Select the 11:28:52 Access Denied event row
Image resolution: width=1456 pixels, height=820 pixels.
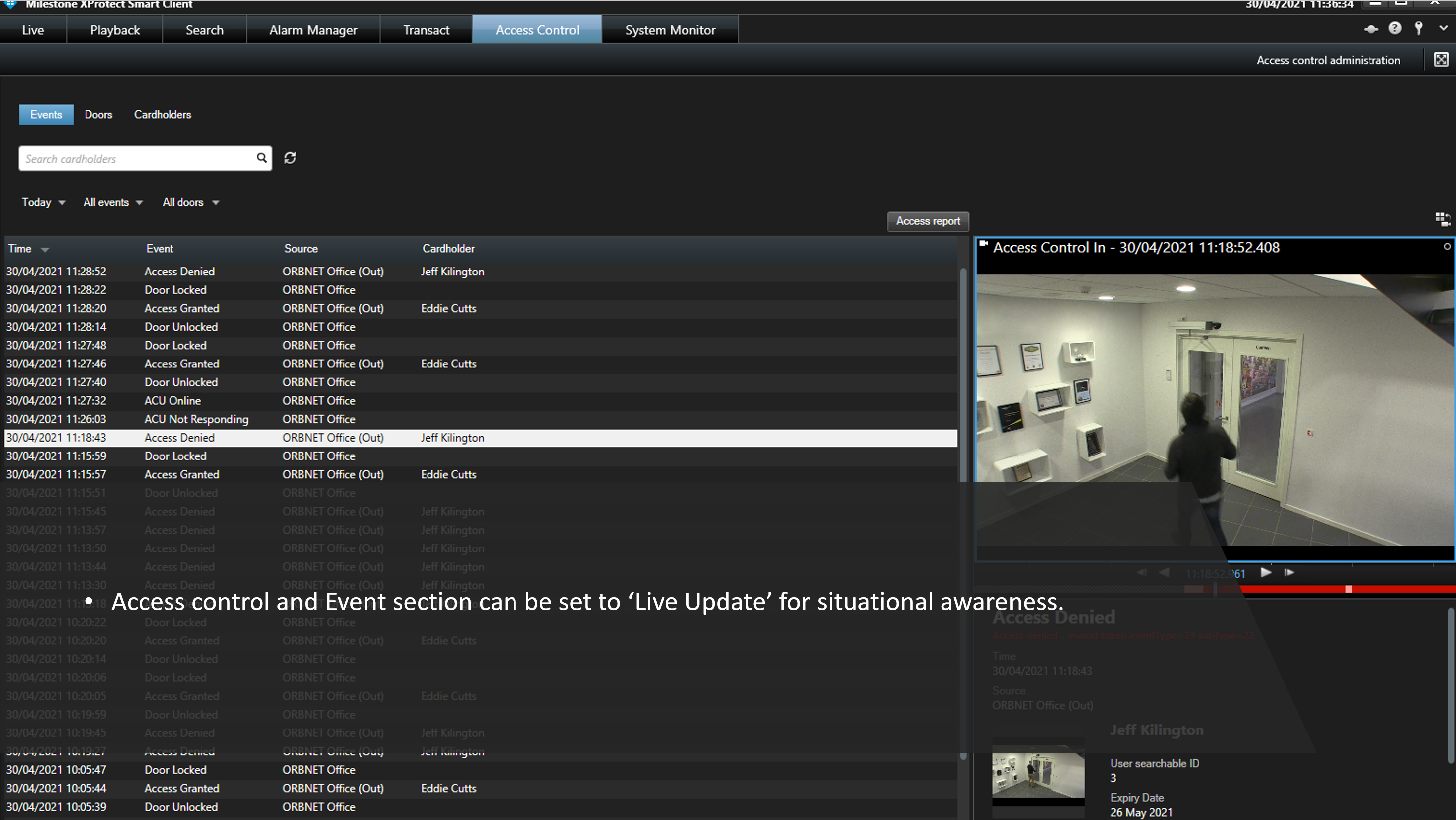(x=481, y=272)
